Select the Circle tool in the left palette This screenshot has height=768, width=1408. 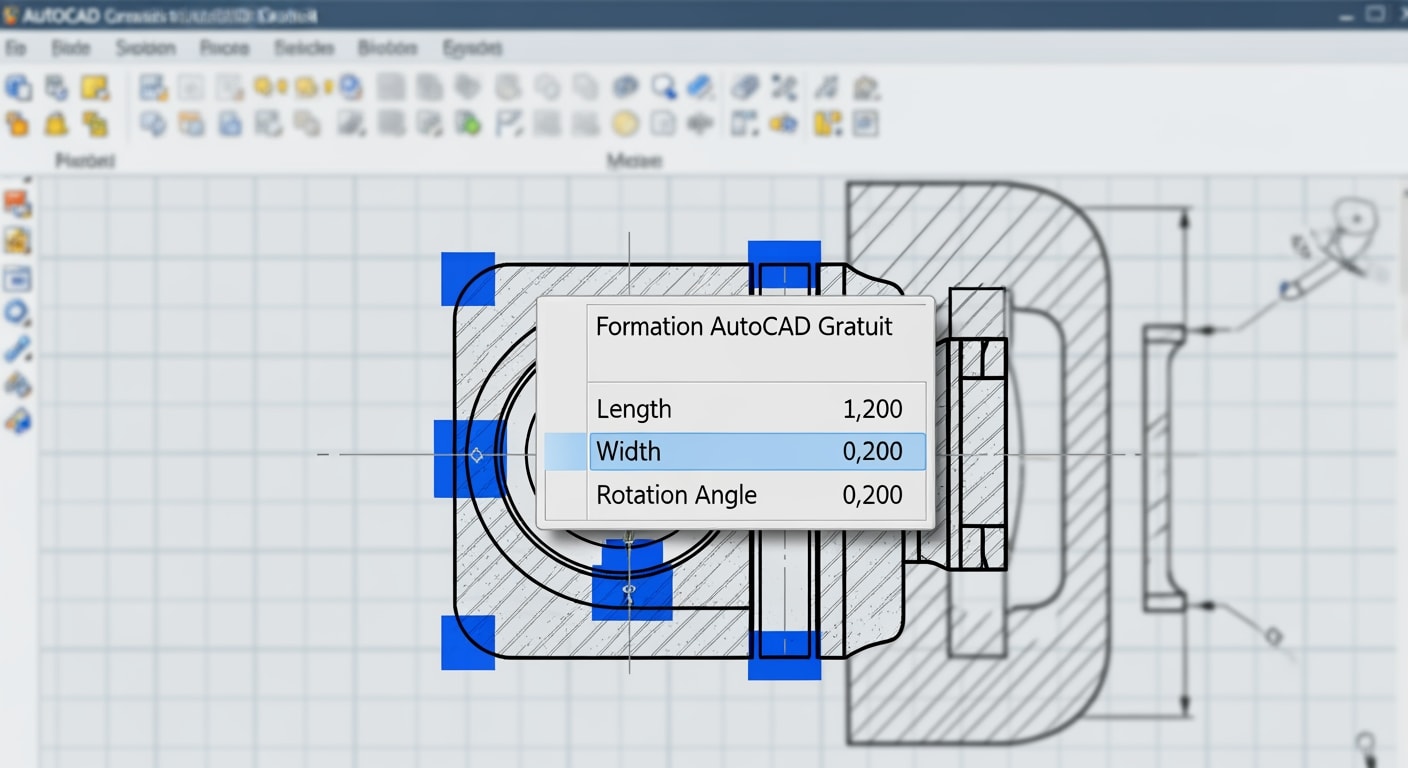16,313
